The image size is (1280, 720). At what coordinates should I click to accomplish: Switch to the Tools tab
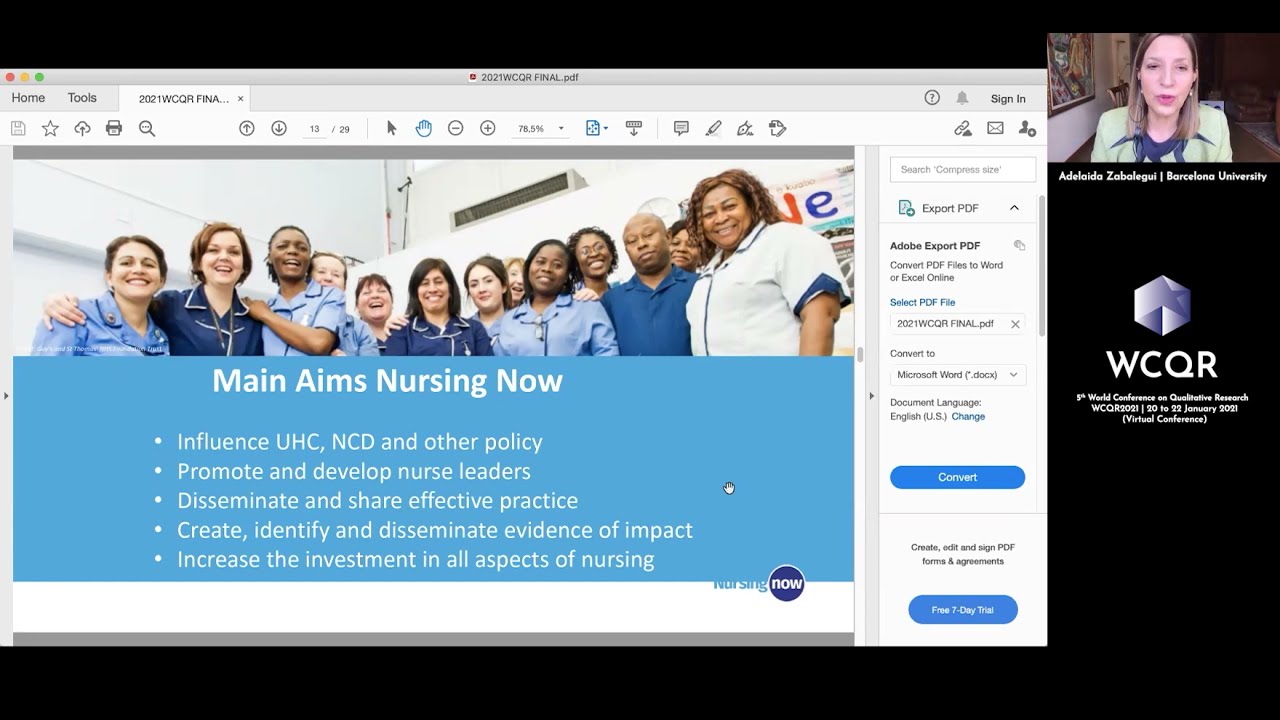pos(82,98)
